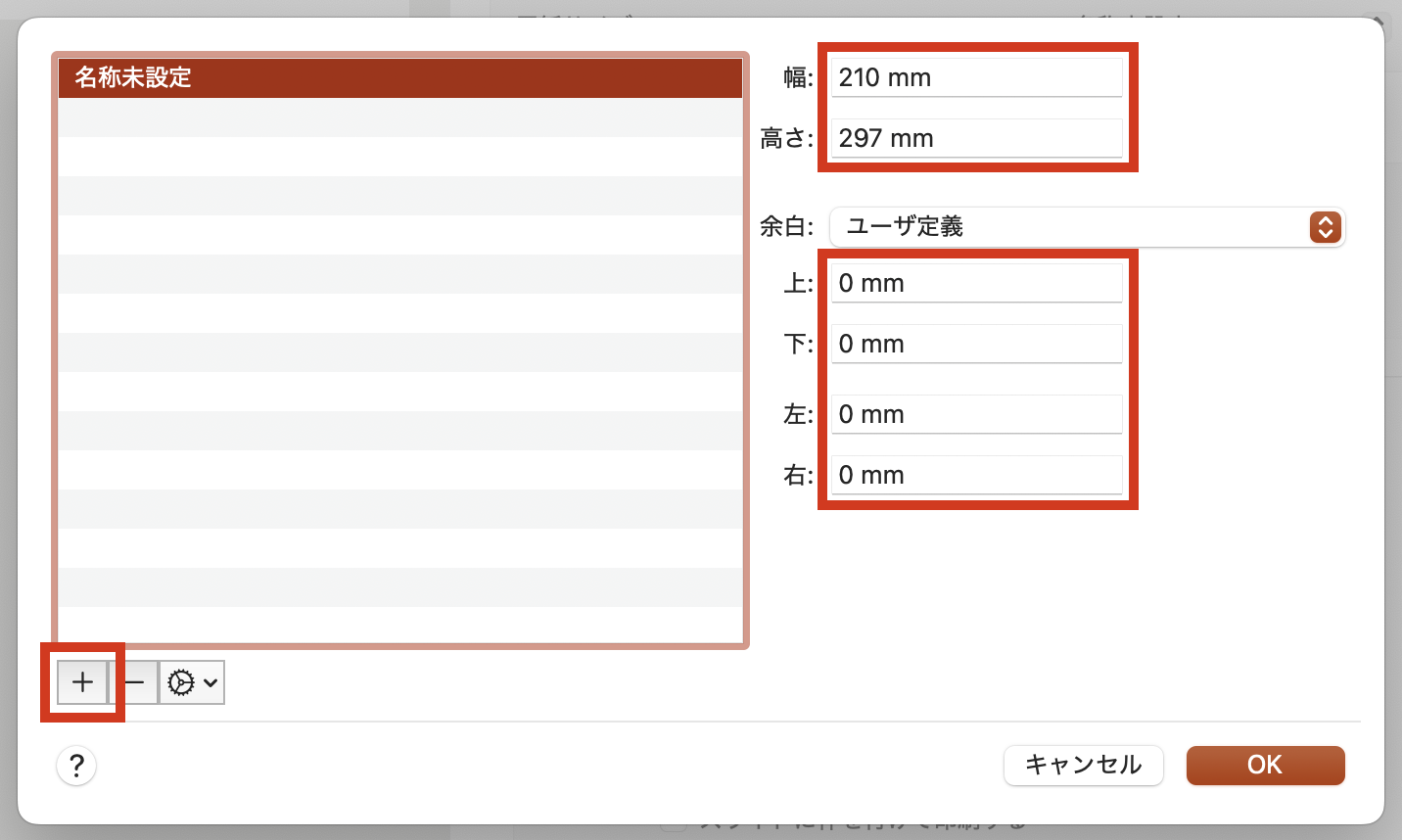Open the gear action menu below the list
The height and width of the screenshot is (840, 1402).
pos(192,682)
